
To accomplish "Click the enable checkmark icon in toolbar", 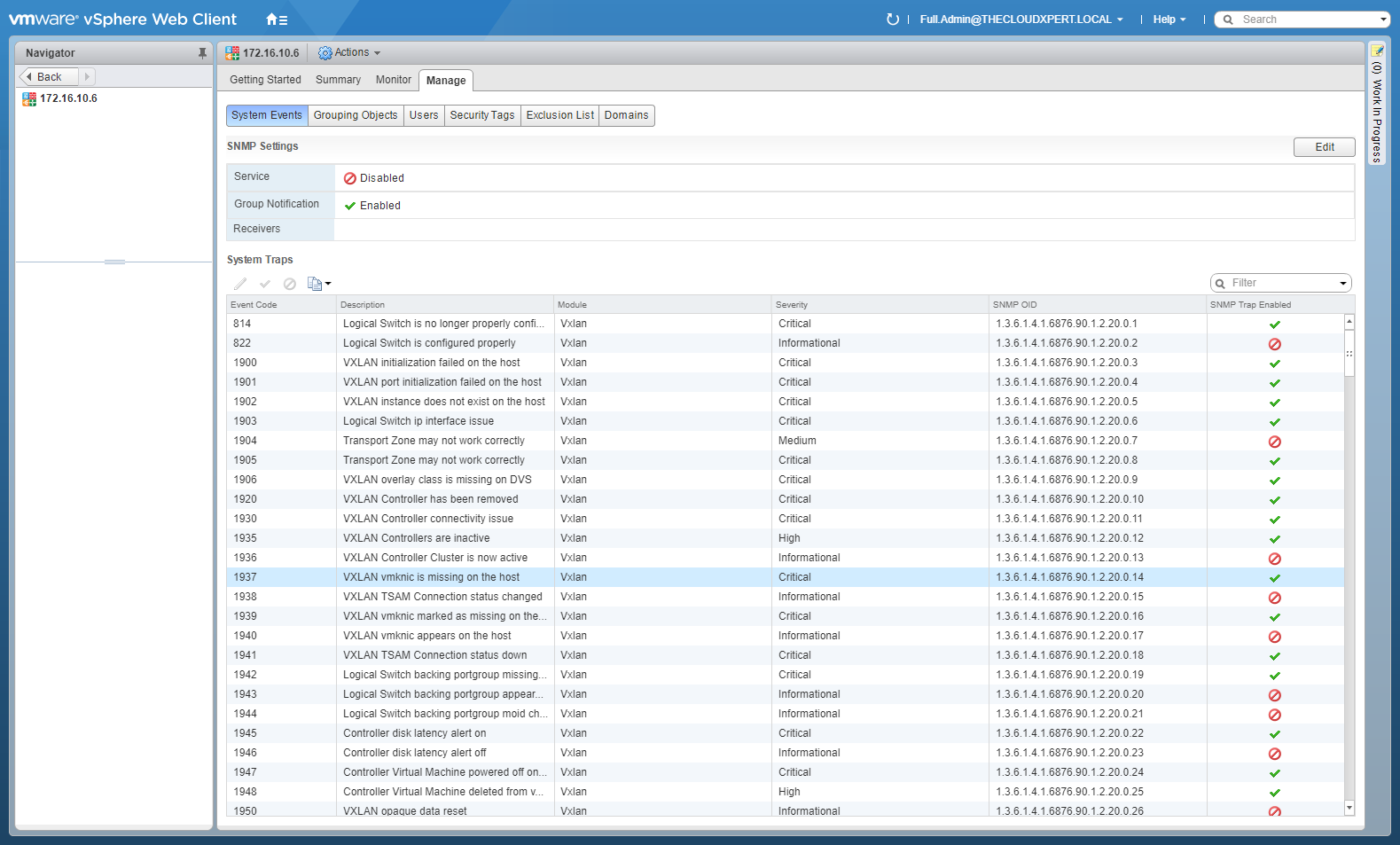I will pyautogui.click(x=265, y=284).
